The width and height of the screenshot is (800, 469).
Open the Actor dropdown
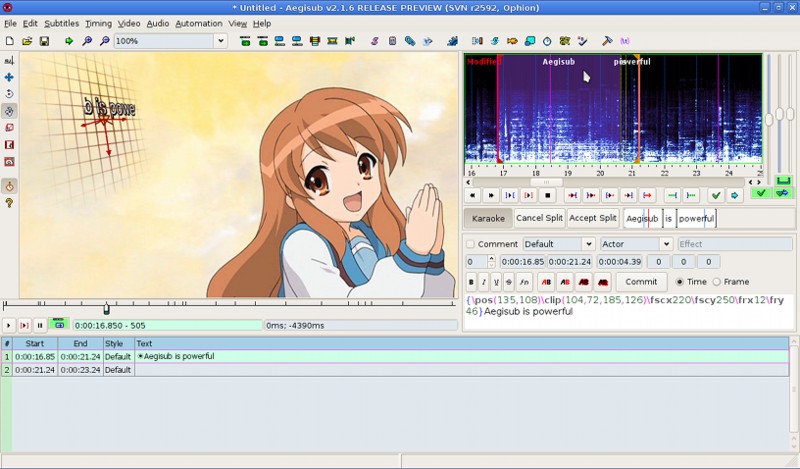(665, 244)
